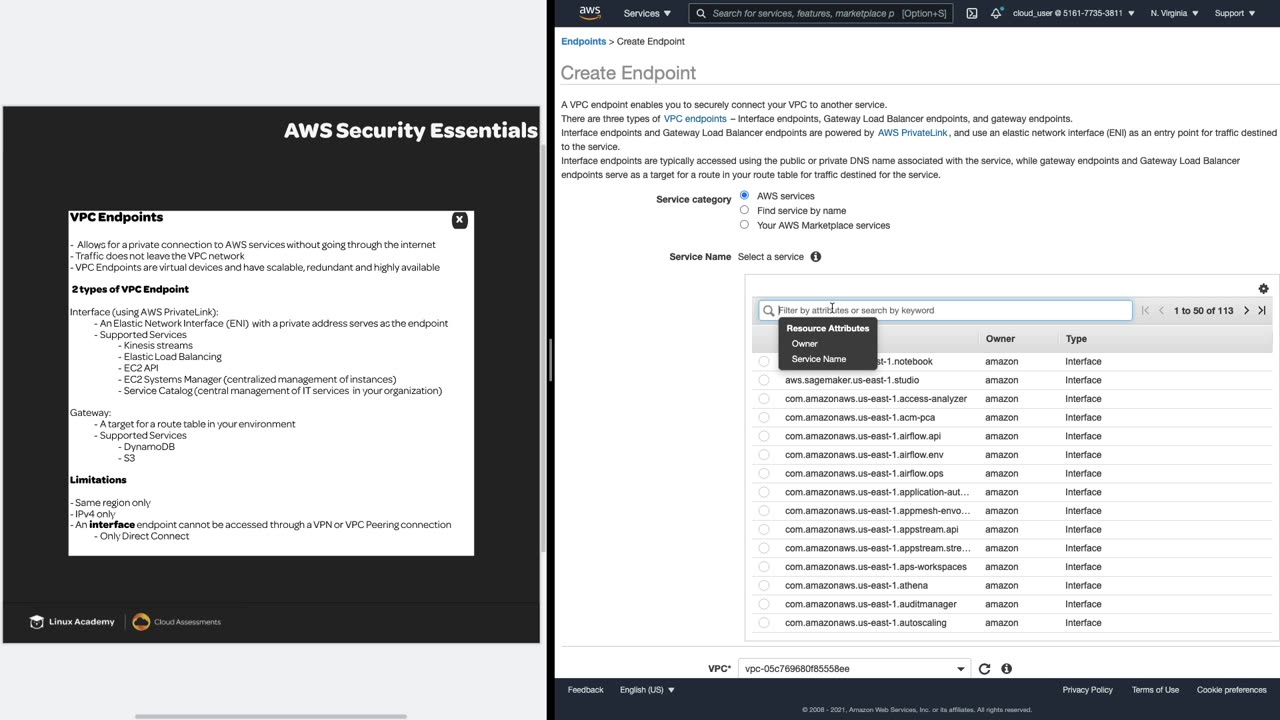Choose Your AWS Marketplace services option
Screen dimensions: 1280x720
[x=744, y=224]
